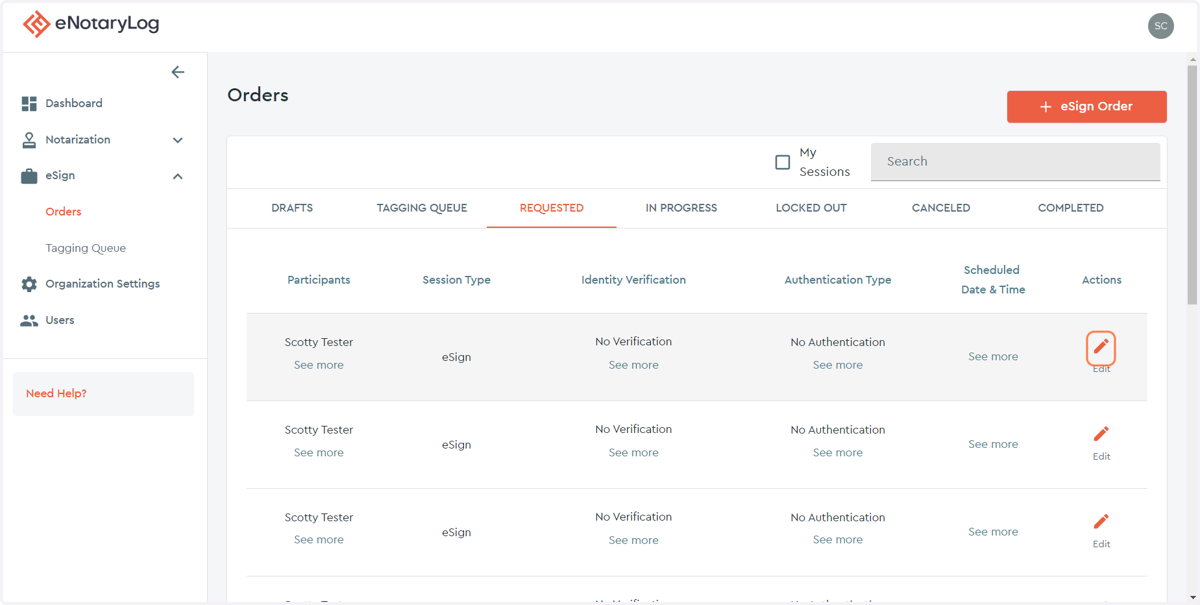Switch to the In Progress tab
Screen dimensions: 1200x605
coord(681,208)
